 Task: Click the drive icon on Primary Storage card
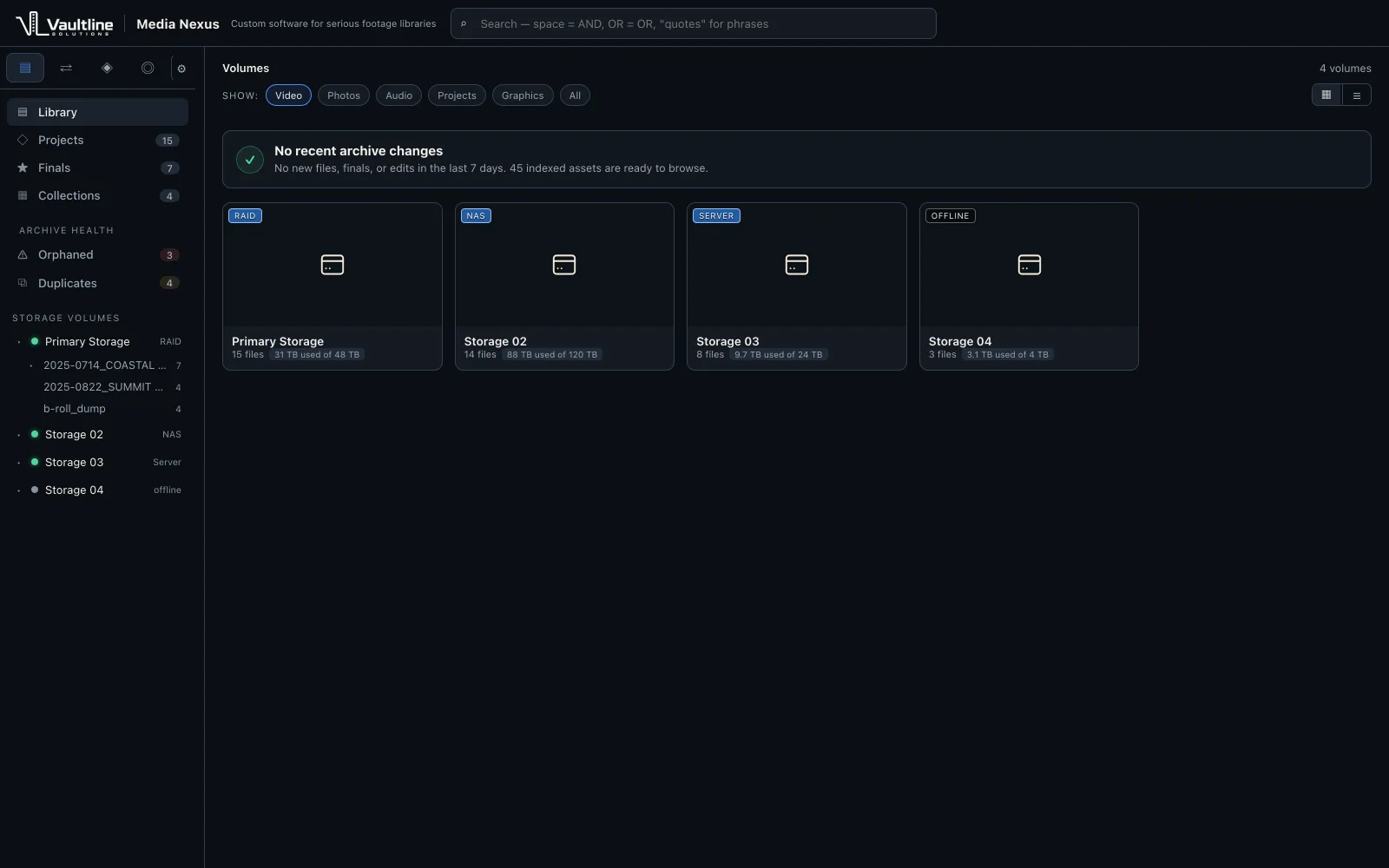click(x=332, y=265)
